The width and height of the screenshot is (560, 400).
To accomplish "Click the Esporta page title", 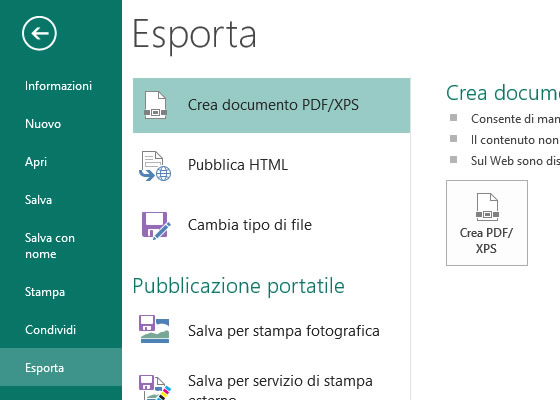I will [194, 36].
